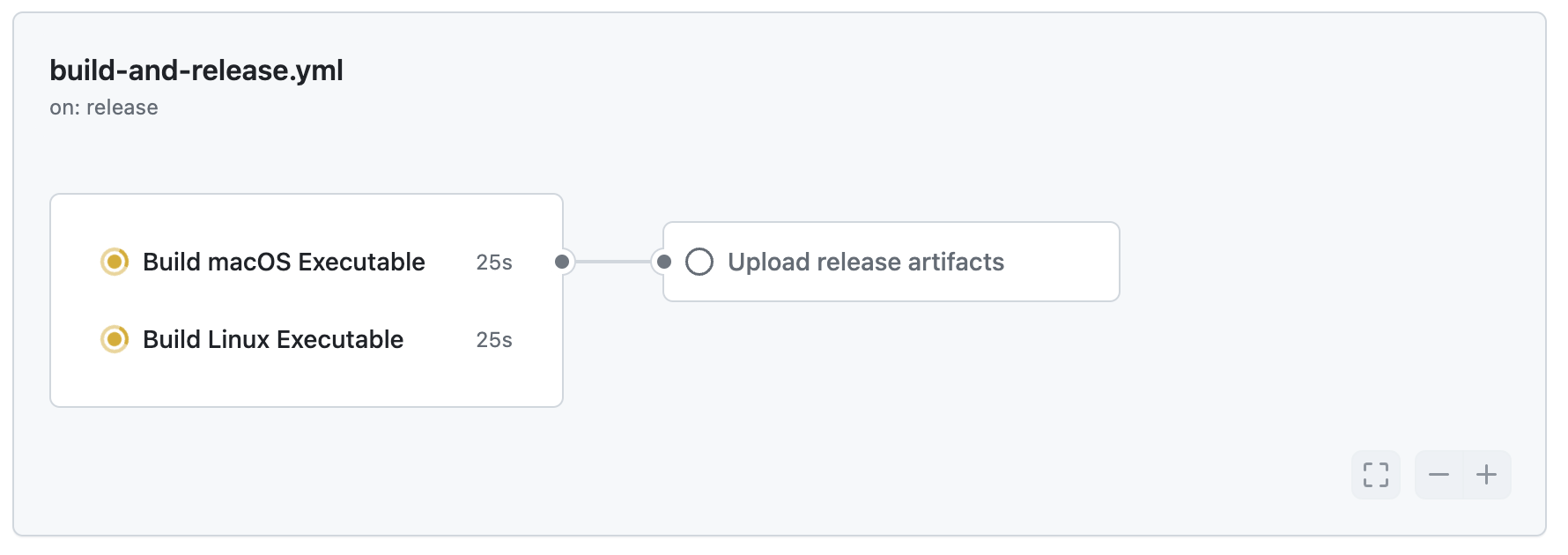Screen dimensions: 1568x555
Task: Click the pending circle icon for Upload job
Action: (699, 262)
